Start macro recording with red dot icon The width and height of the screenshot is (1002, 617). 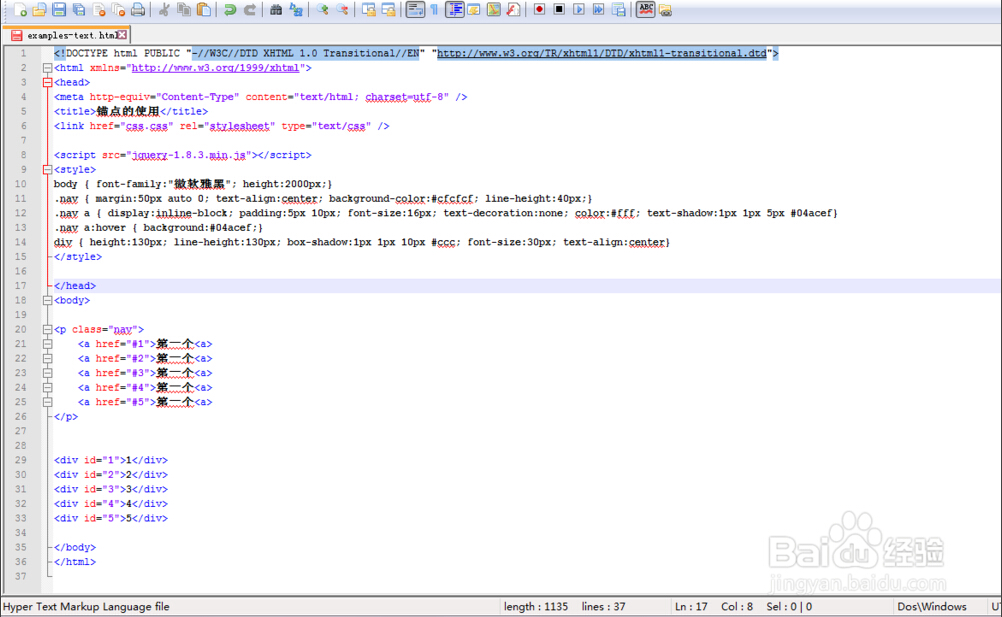[539, 10]
